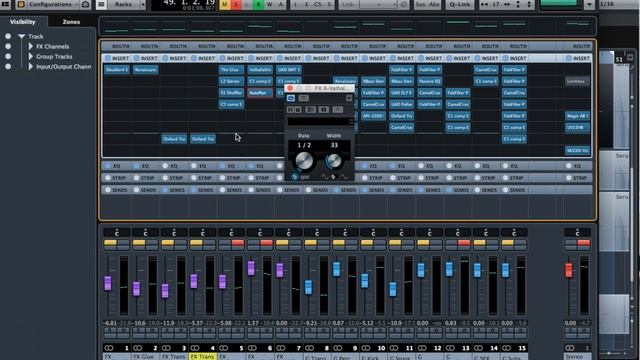Click the channel 1 pan display
The width and height of the screenshot is (640, 360).
(117, 233)
